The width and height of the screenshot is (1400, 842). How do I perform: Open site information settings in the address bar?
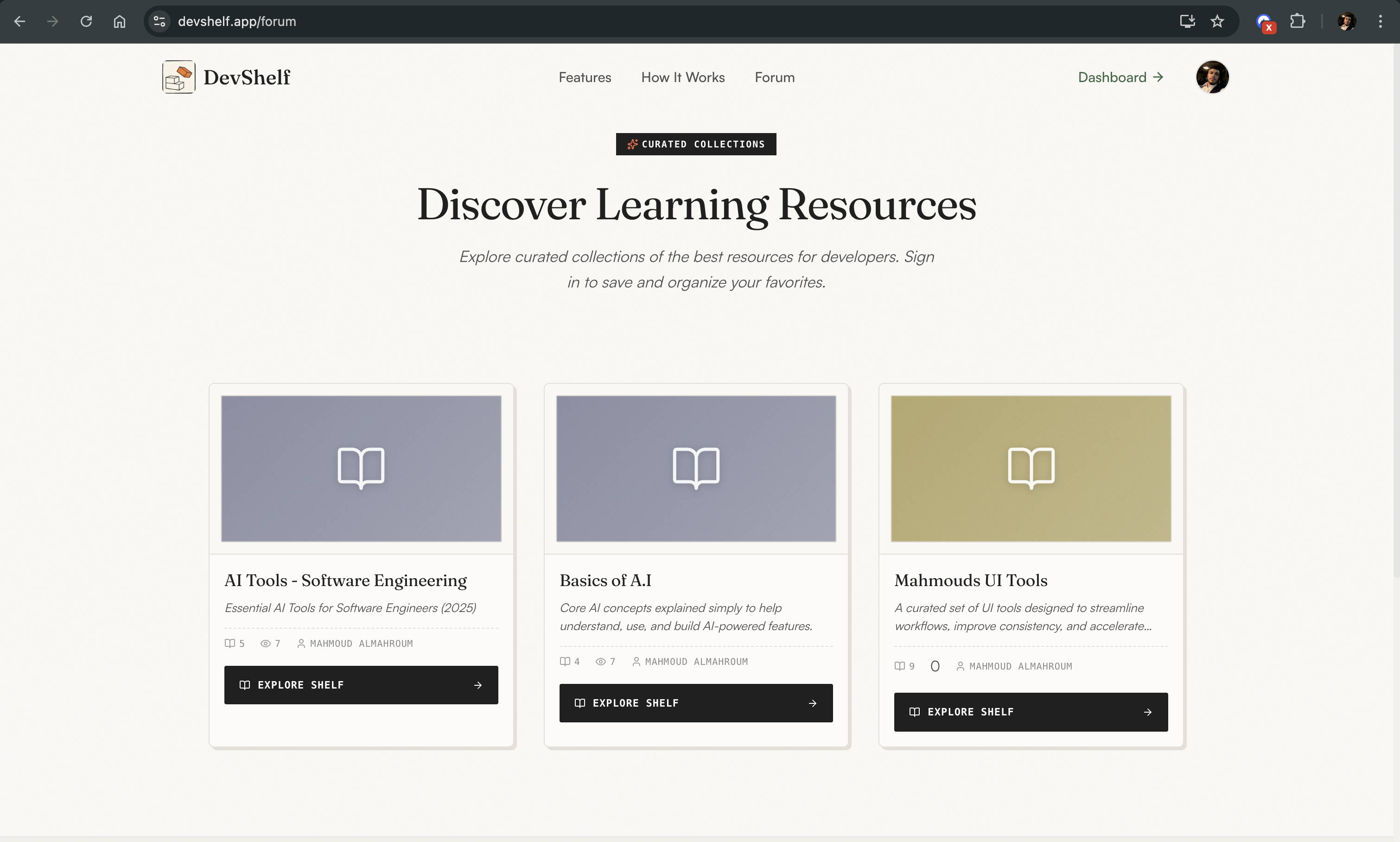click(x=159, y=21)
